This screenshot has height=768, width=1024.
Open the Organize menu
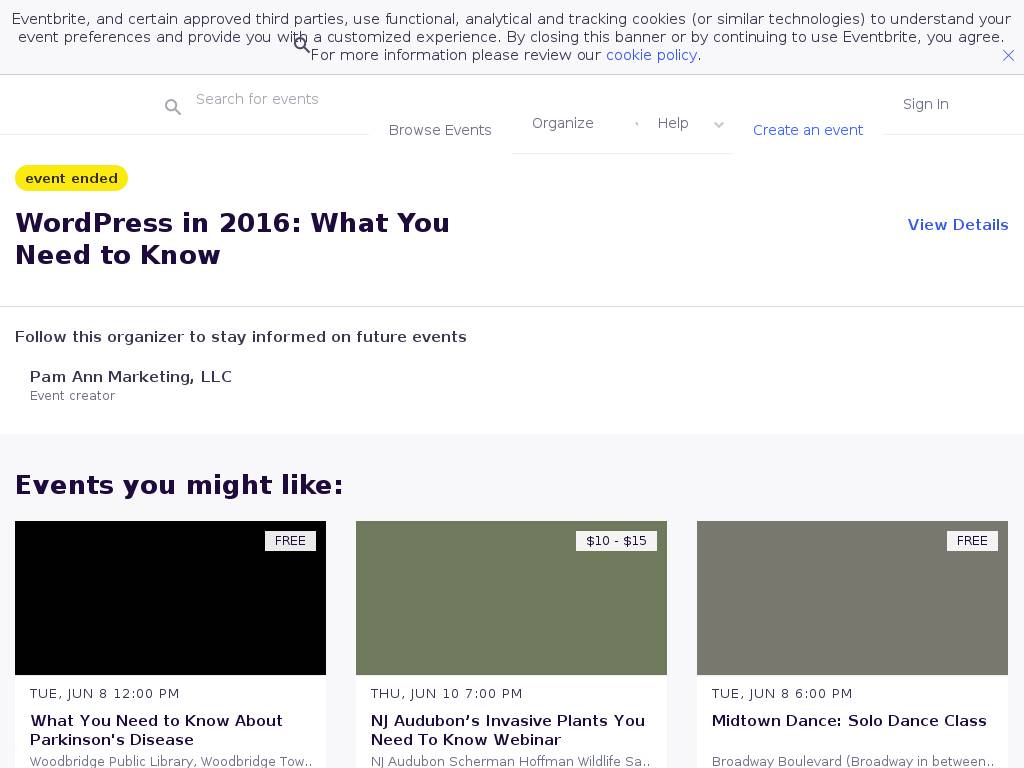point(562,123)
